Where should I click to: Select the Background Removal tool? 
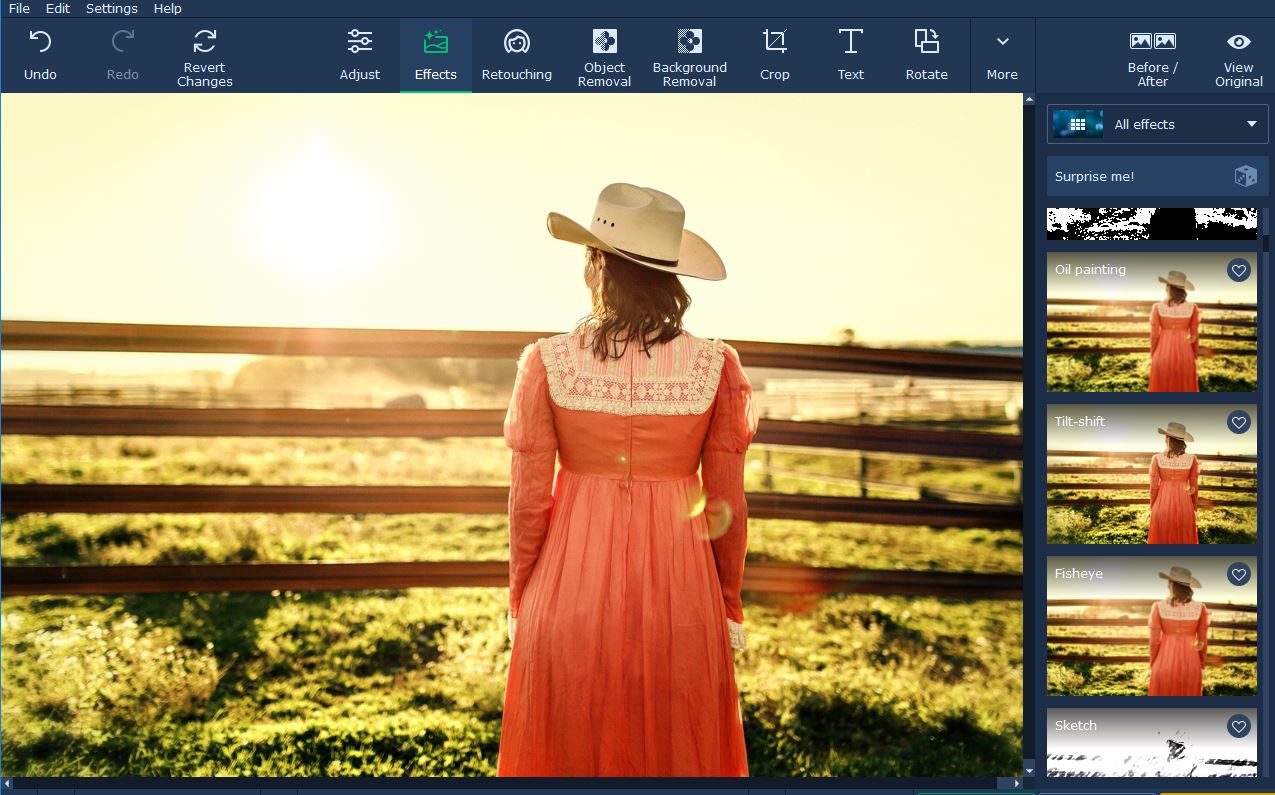coord(690,55)
